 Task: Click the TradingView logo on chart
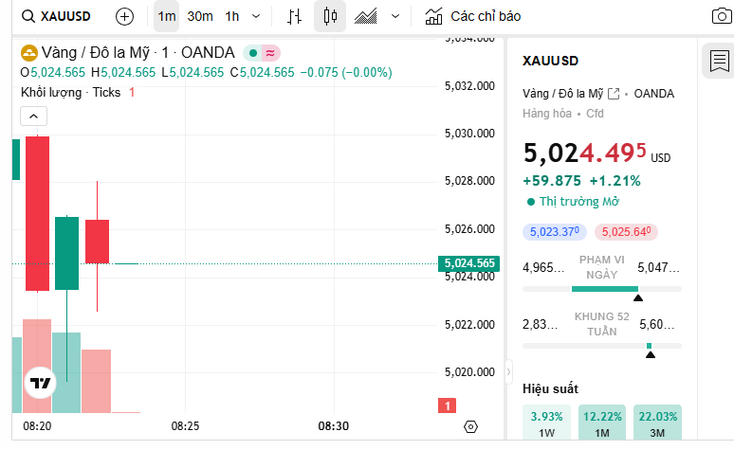(40, 383)
